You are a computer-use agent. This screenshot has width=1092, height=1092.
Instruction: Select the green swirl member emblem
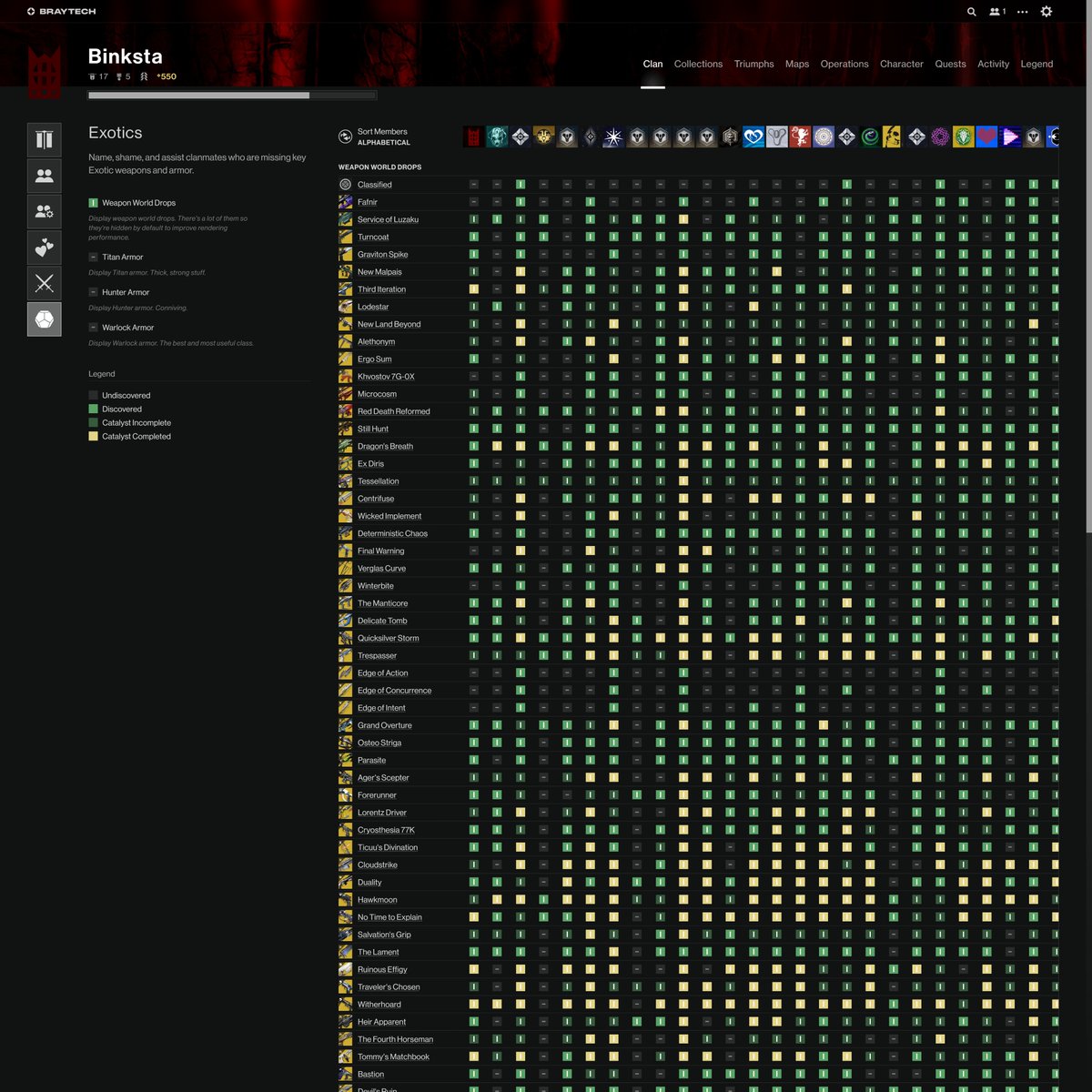(x=870, y=136)
